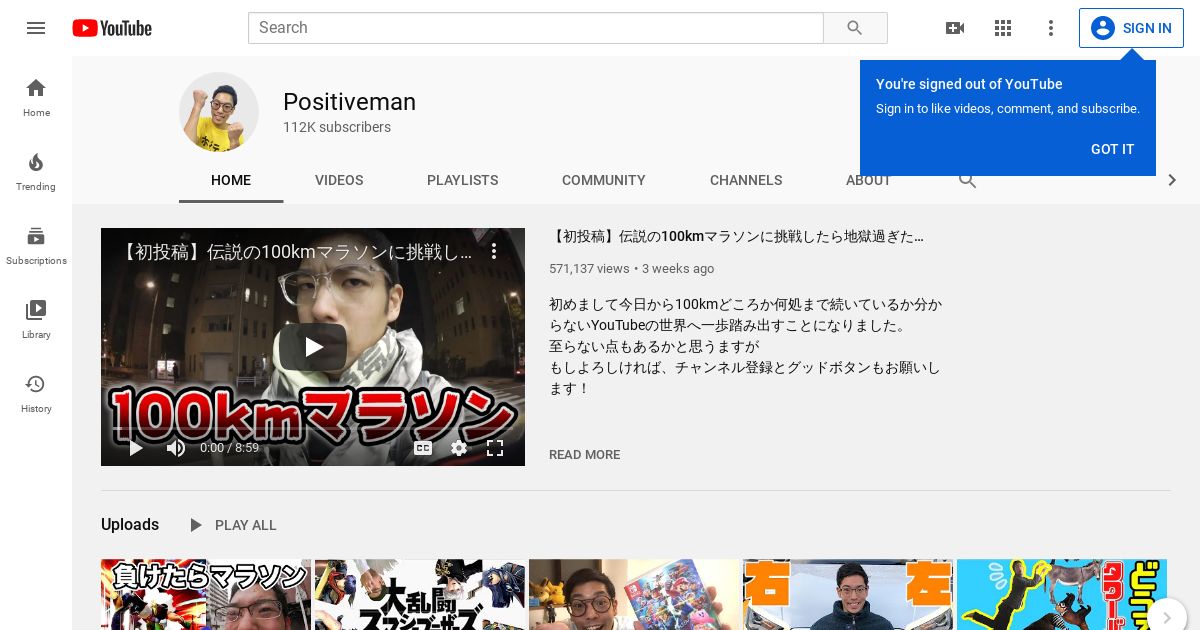This screenshot has width=1200, height=630.
Task: Click the YouTube logo
Action: [112, 28]
